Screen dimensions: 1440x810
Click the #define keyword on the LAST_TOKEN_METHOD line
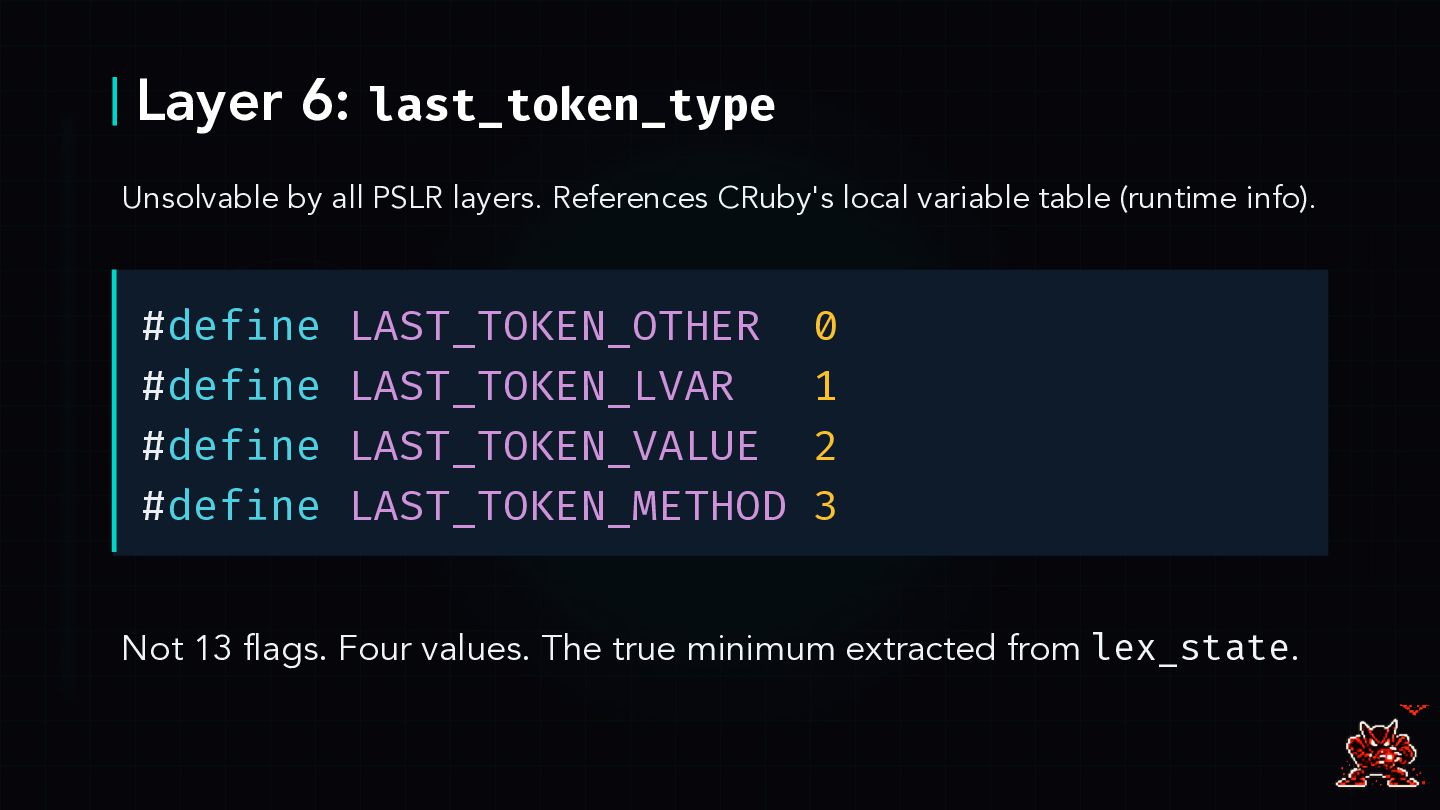click(231, 506)
